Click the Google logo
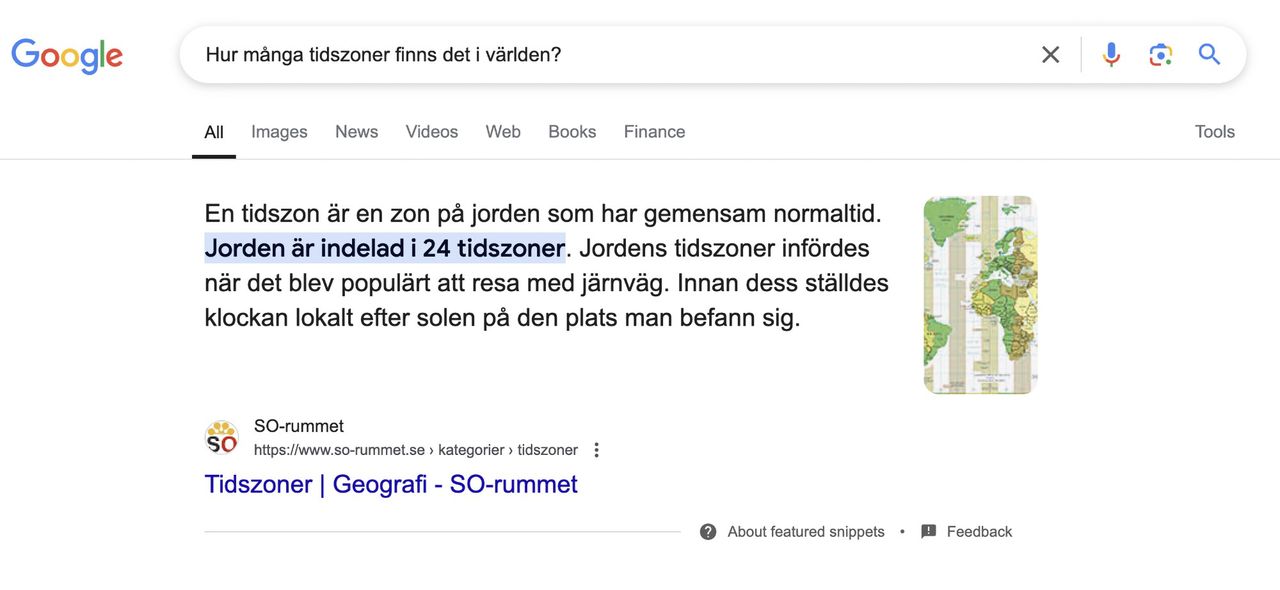Image resolution: width=1280 pixels, height=590 pixels. 66,55
